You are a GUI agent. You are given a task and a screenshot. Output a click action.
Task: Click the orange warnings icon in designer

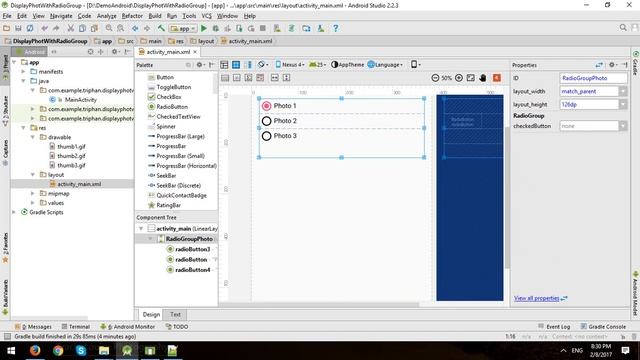coord(497,78)
